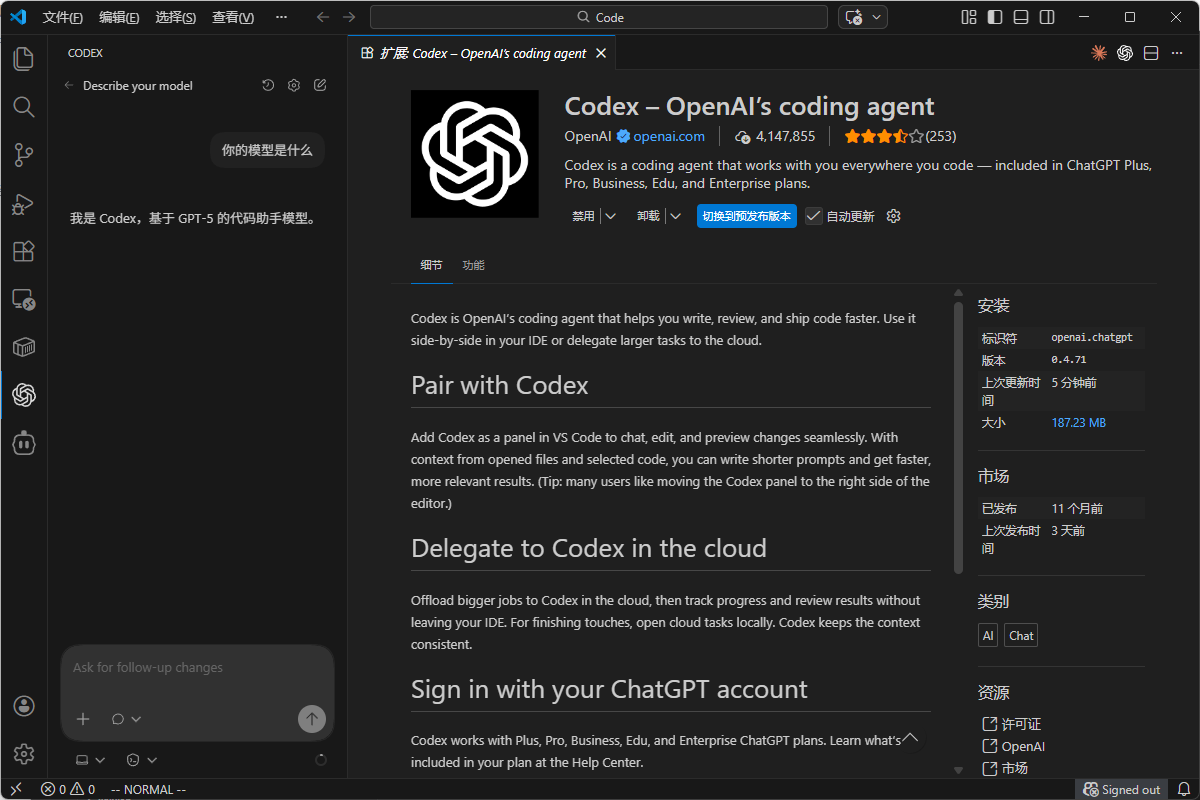
Task: Toggle the 自动更新 checkbox
Action: pos(814,216)
